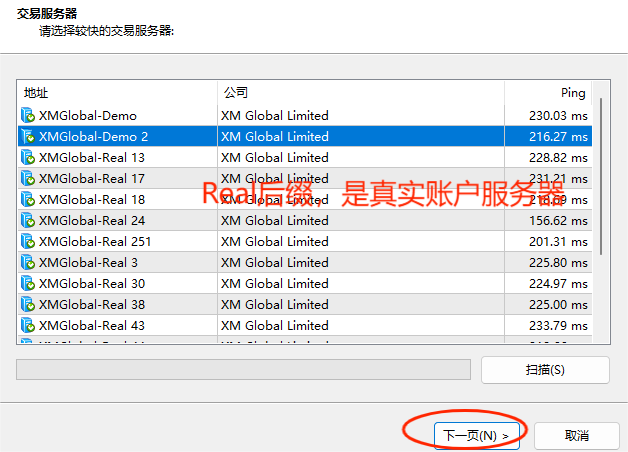Click the server icon beside XMGlobal-Real 3
Screen dimensions: 628x452
(28, 262)
